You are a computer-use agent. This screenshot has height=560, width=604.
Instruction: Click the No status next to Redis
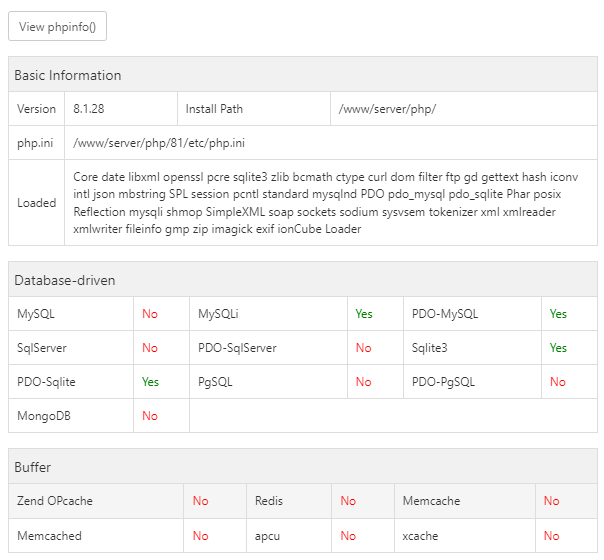[348, 501]
